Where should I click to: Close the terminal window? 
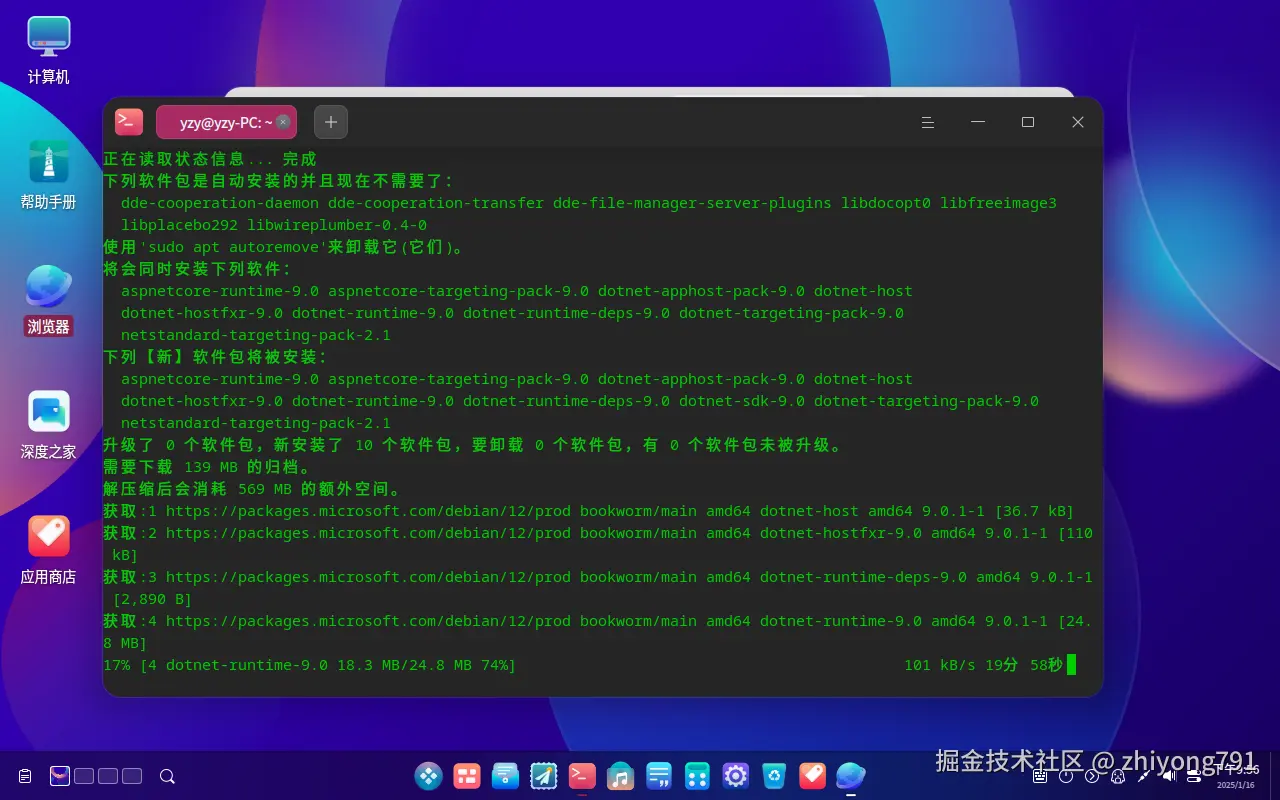(x=1078, y=122)
